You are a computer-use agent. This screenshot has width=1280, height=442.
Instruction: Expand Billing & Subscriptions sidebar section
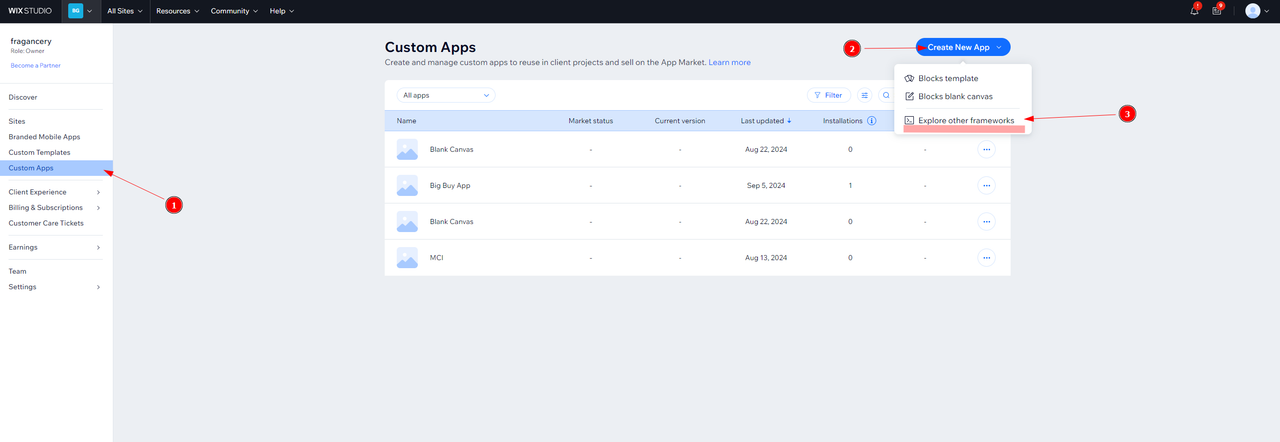(x=54, y=208)
